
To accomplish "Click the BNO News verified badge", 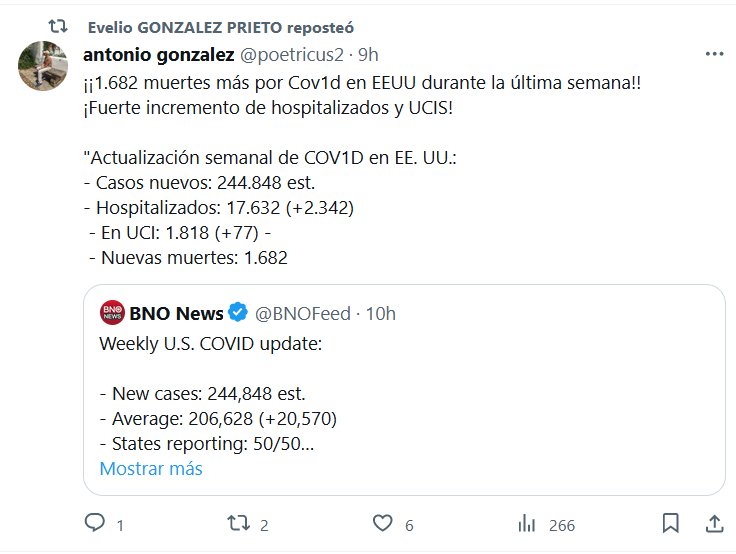I will (x=239, y=314).
